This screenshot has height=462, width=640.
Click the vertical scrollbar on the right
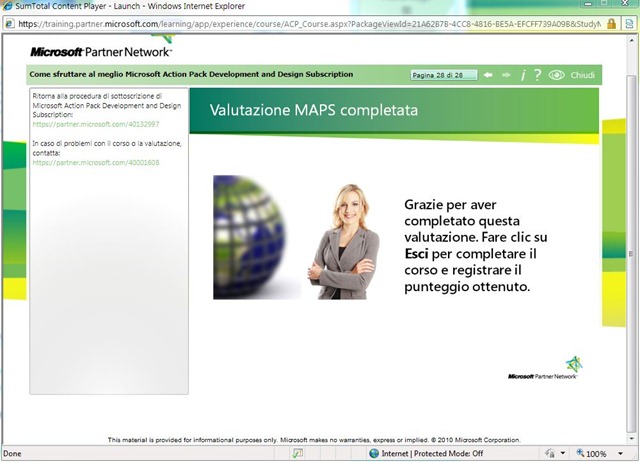(631, 253)
